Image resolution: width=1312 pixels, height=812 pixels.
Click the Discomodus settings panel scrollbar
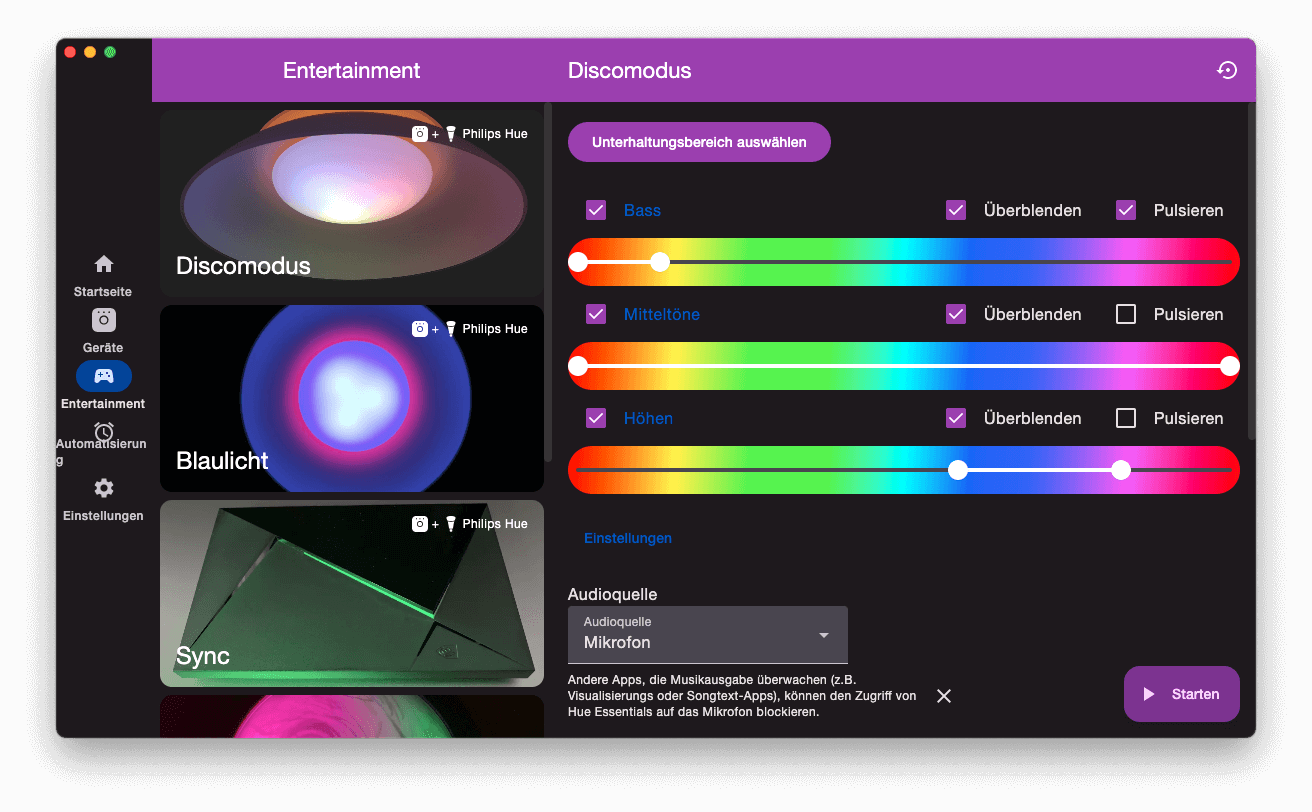[x=1252, y=270]
